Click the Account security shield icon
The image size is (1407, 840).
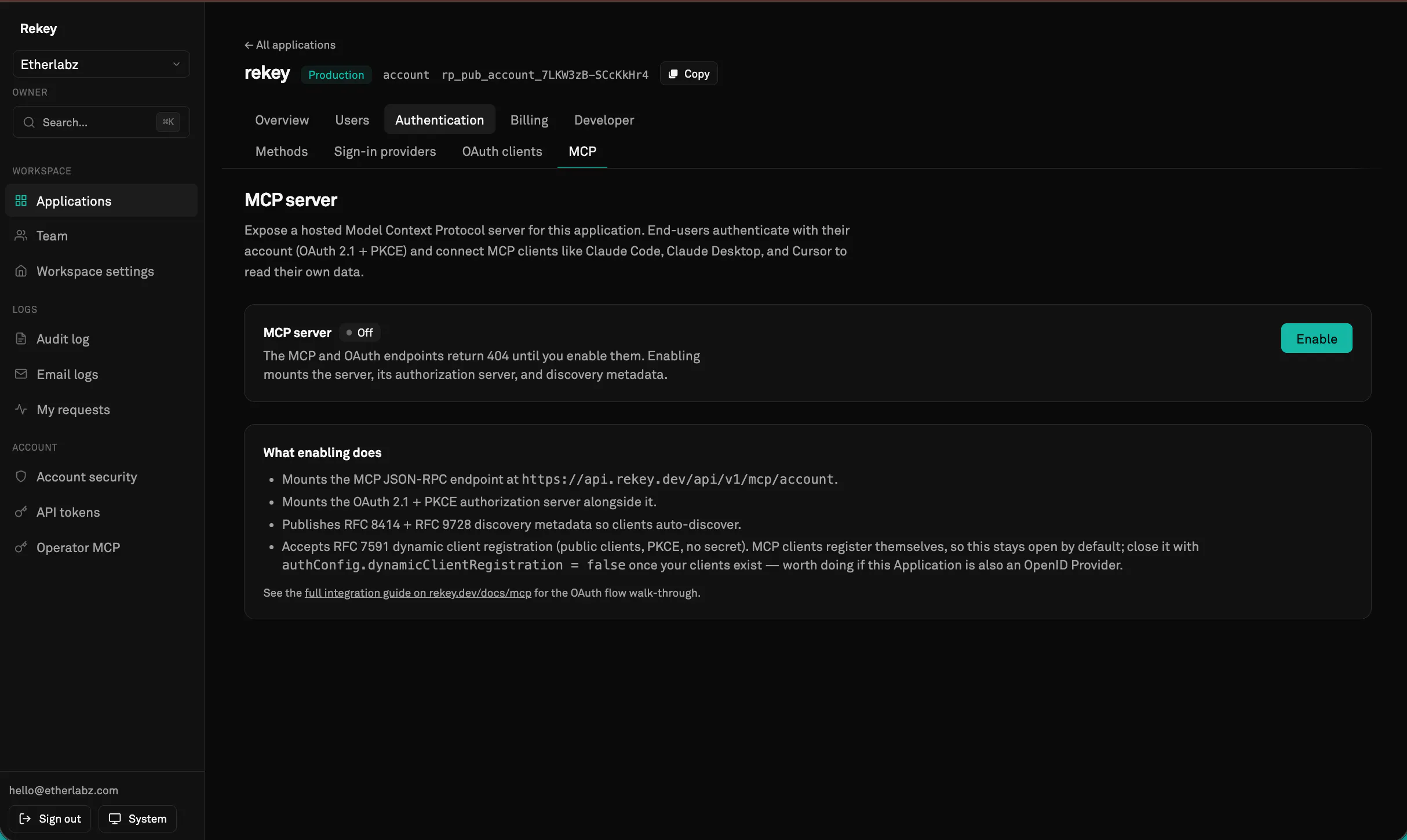click(21, 476)
